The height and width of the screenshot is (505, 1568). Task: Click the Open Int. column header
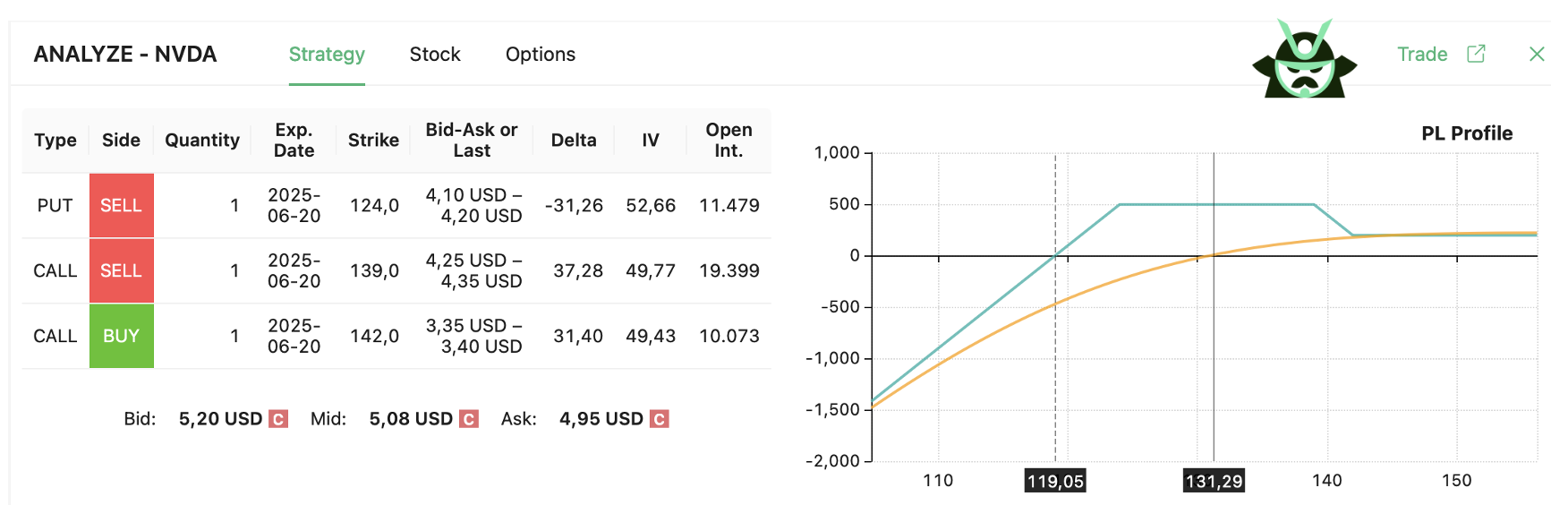tap(729, 141)
